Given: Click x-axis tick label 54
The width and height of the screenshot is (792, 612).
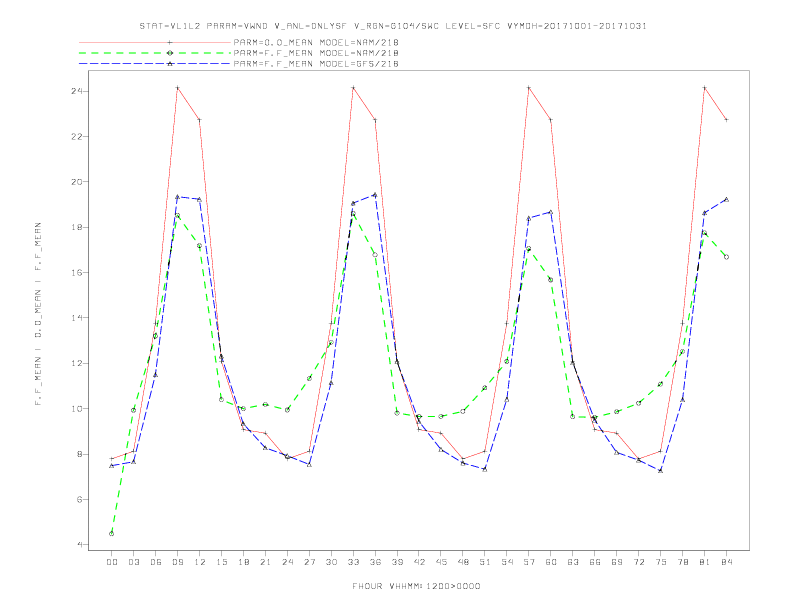Looking at the screenshot, I should 507,562.
